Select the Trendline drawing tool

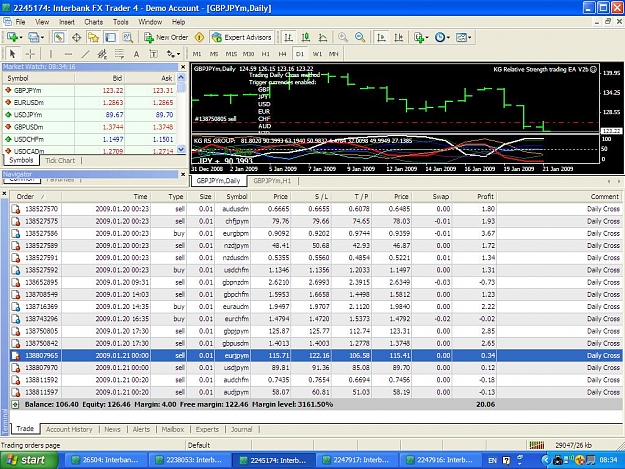pyautogui.click(x=85, y=54)
